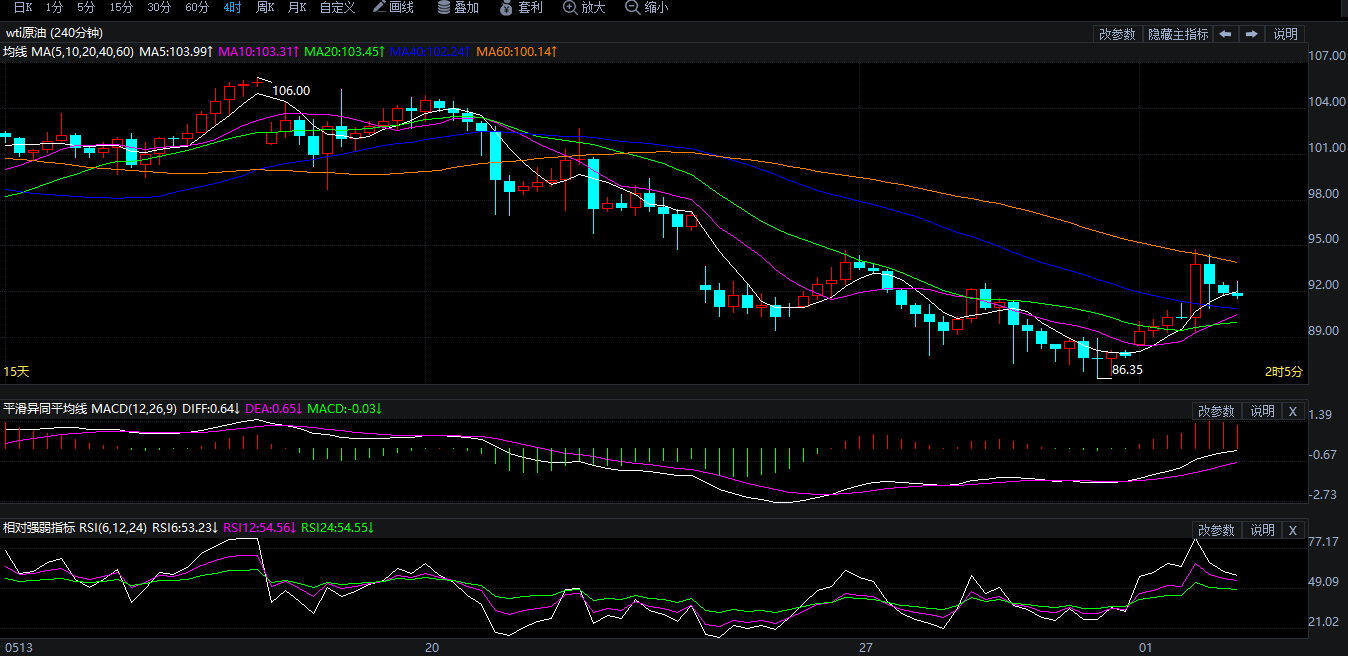The image size is (1348, 656).
Task: Open 说明 in the MACD panel
Action: (1262, 411)
